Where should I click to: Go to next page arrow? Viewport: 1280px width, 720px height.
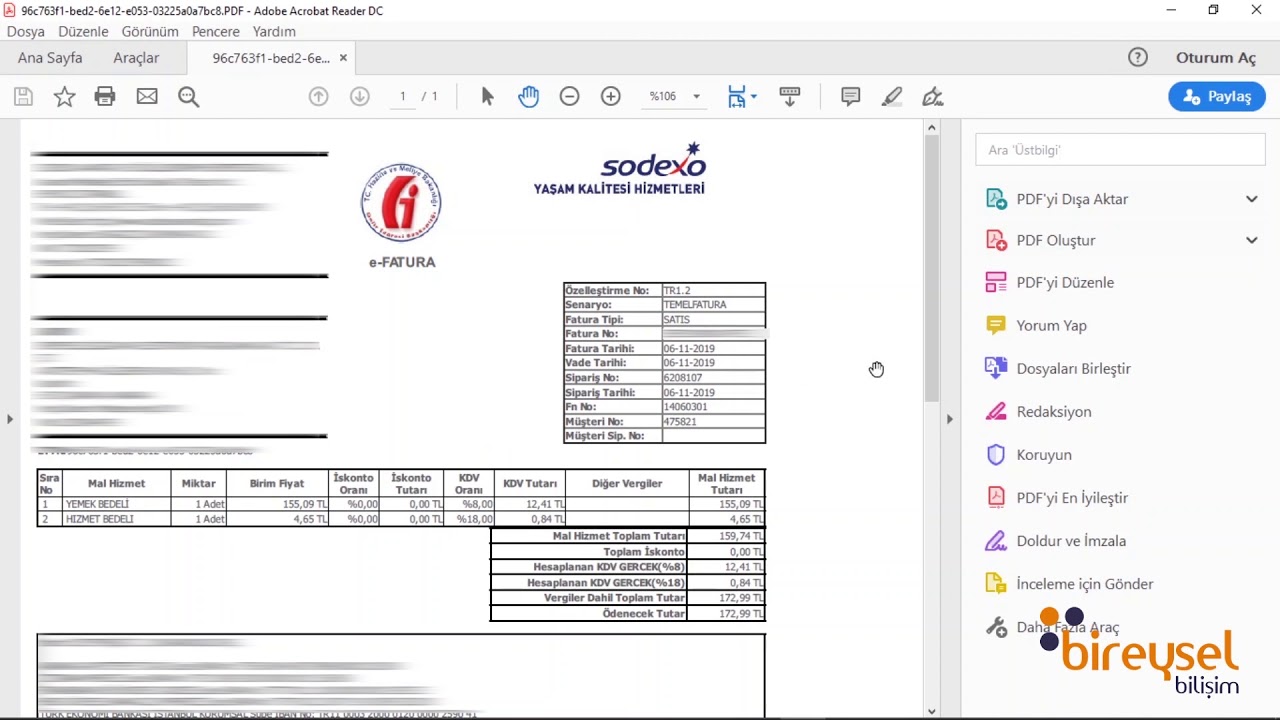[360, 97]
